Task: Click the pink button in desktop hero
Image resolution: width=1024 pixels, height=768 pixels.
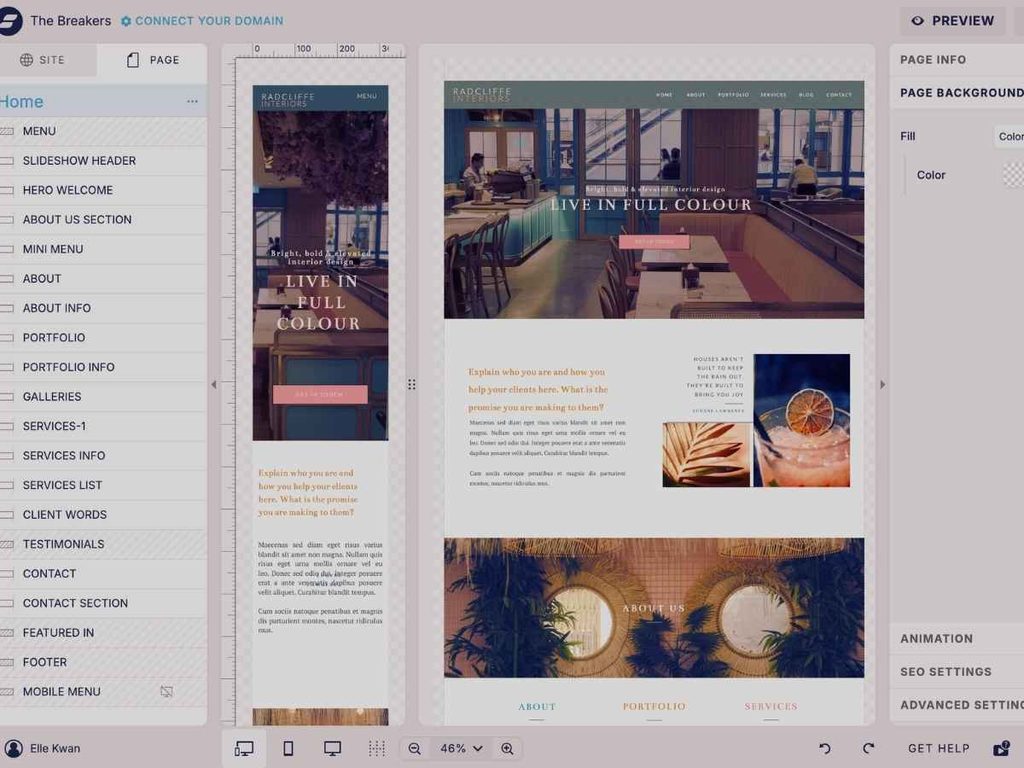Action: click(654, 242)
